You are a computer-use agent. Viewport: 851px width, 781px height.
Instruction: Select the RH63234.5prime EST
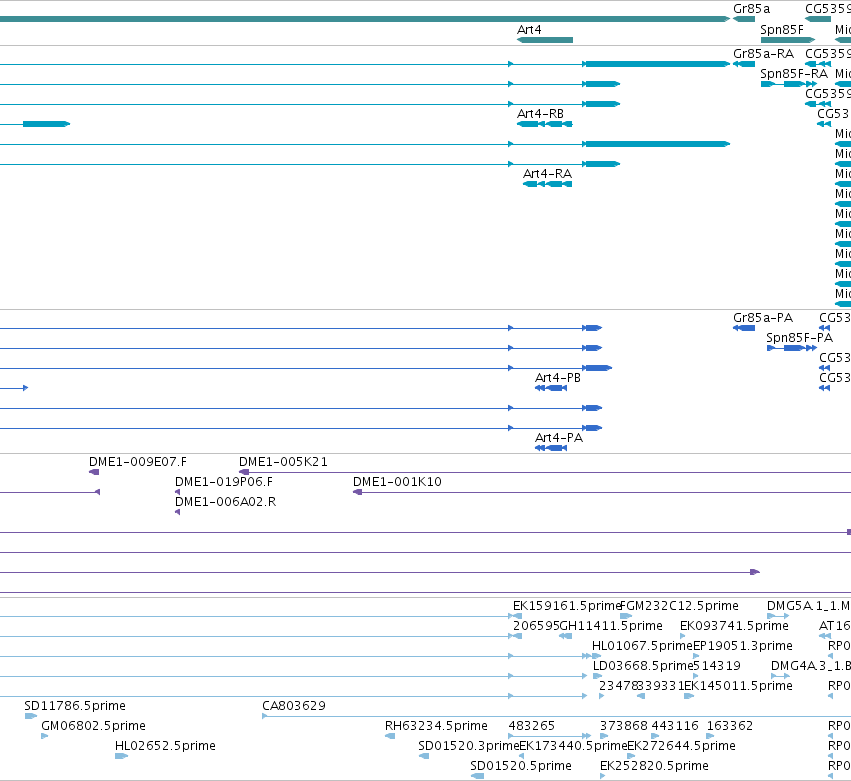coord(390,736)
